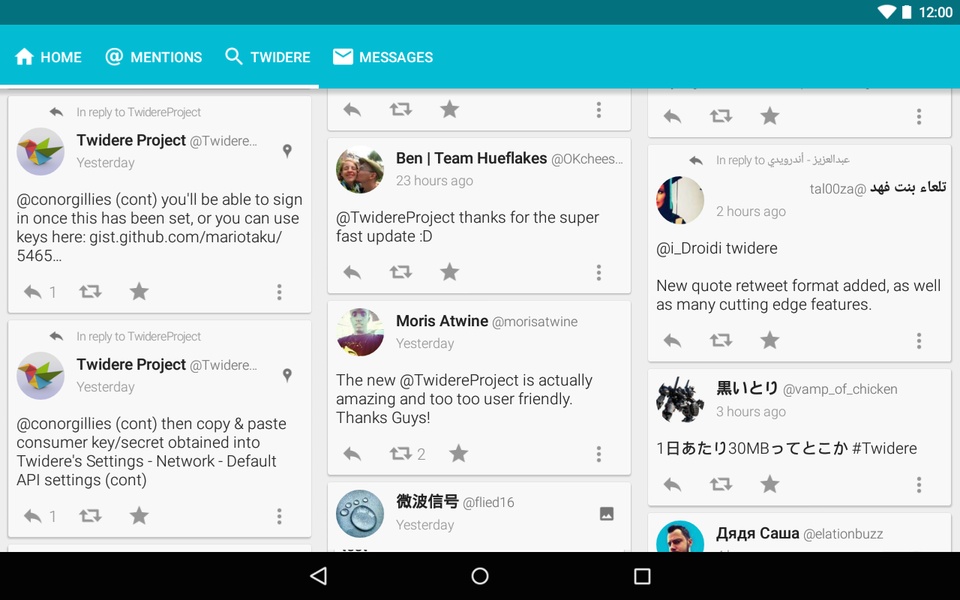Reply to Ben's super fast update tweet
Image resolution: width=960 pixels, height=600 pixels.
(352, 272)
